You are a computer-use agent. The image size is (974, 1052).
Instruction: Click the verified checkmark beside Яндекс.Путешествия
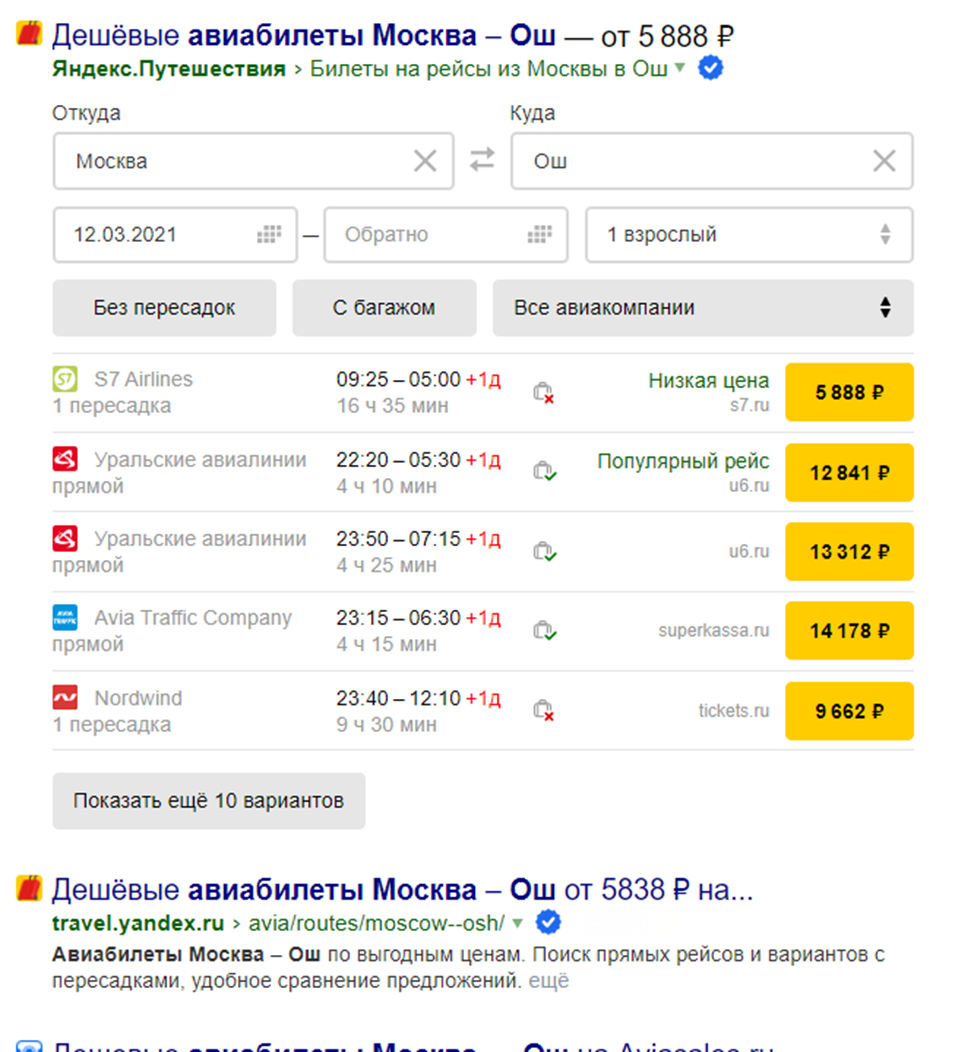711,69
